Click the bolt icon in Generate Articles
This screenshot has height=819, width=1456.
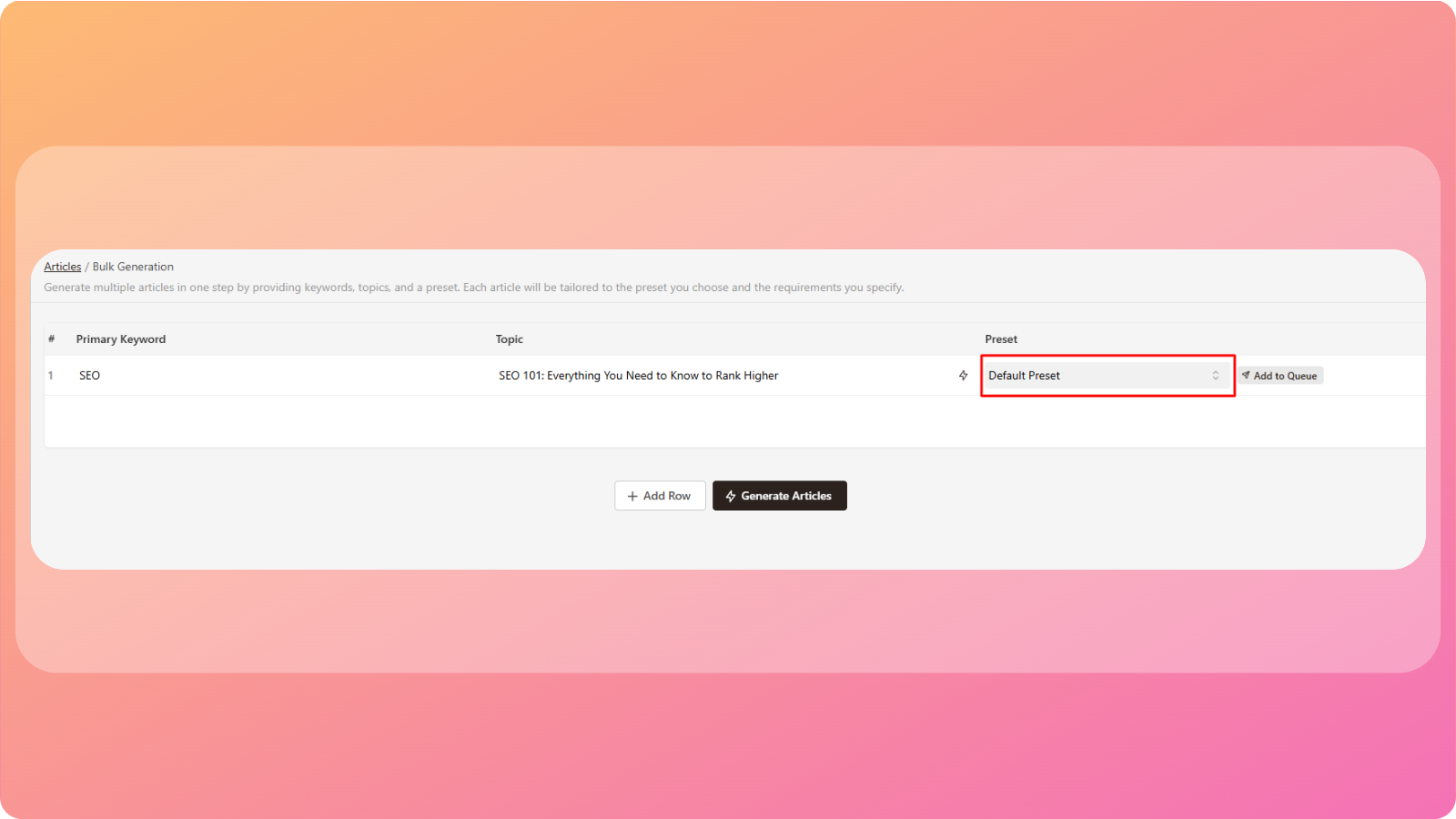730,496
